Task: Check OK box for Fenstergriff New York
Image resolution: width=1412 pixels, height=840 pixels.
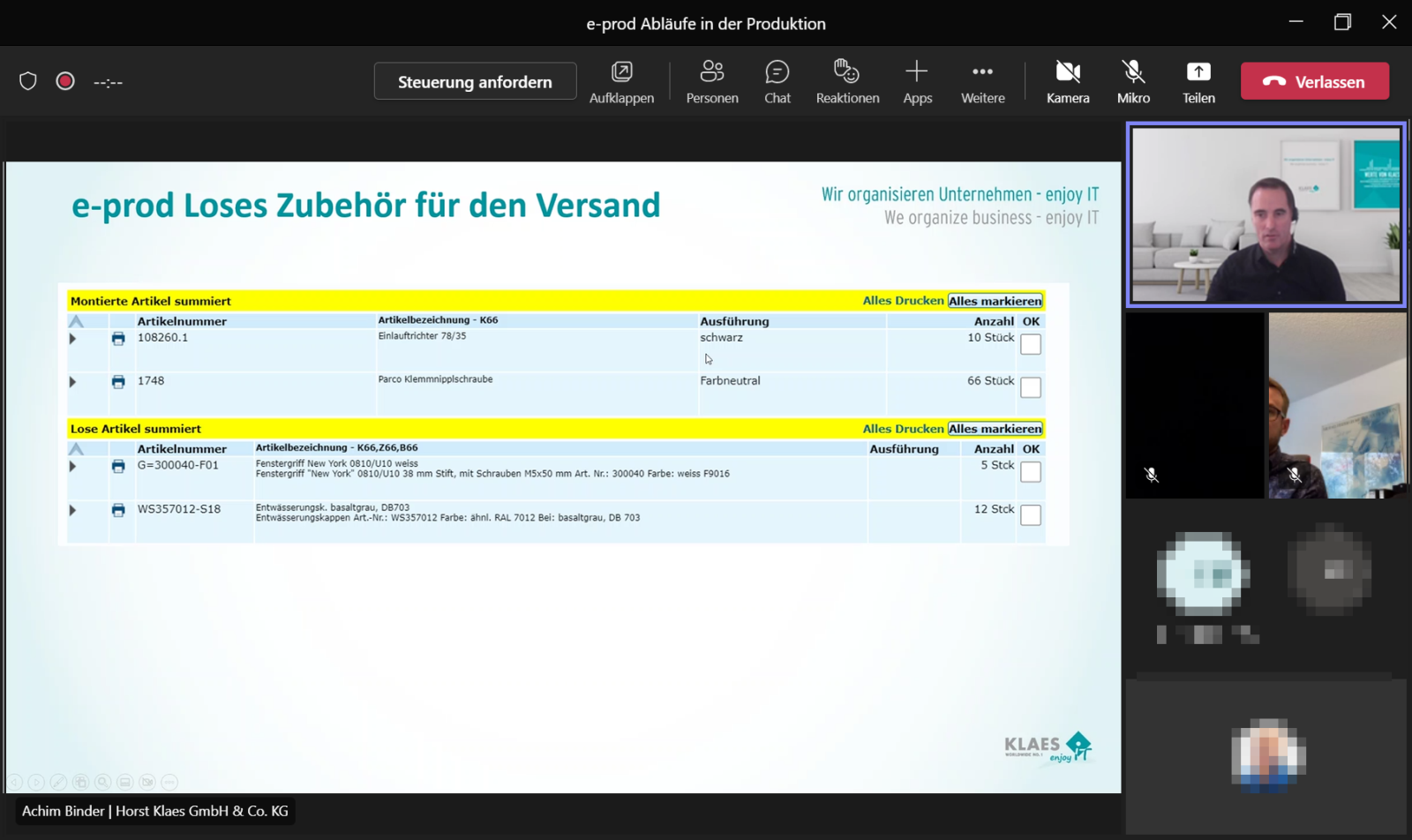Action: (x=1031, y=472)
